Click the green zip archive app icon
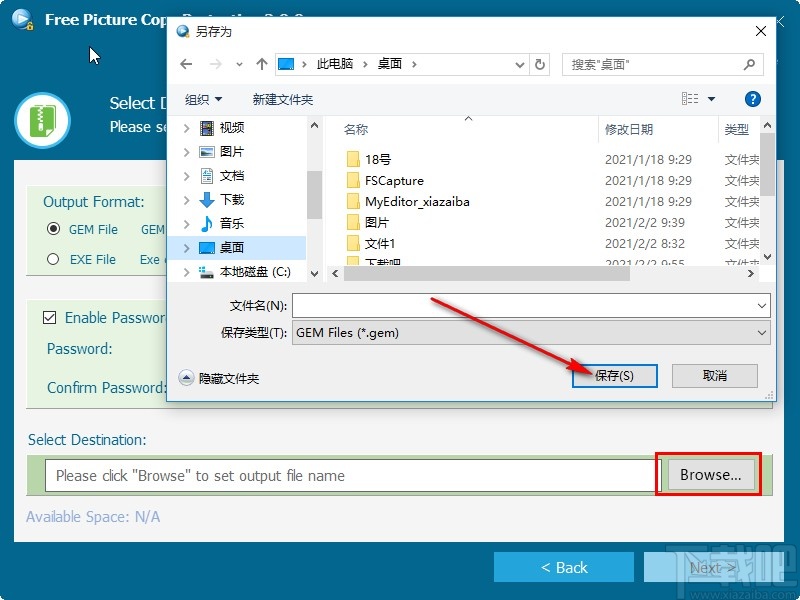Screen dimensions: 800x600 (x=42, y=121)
